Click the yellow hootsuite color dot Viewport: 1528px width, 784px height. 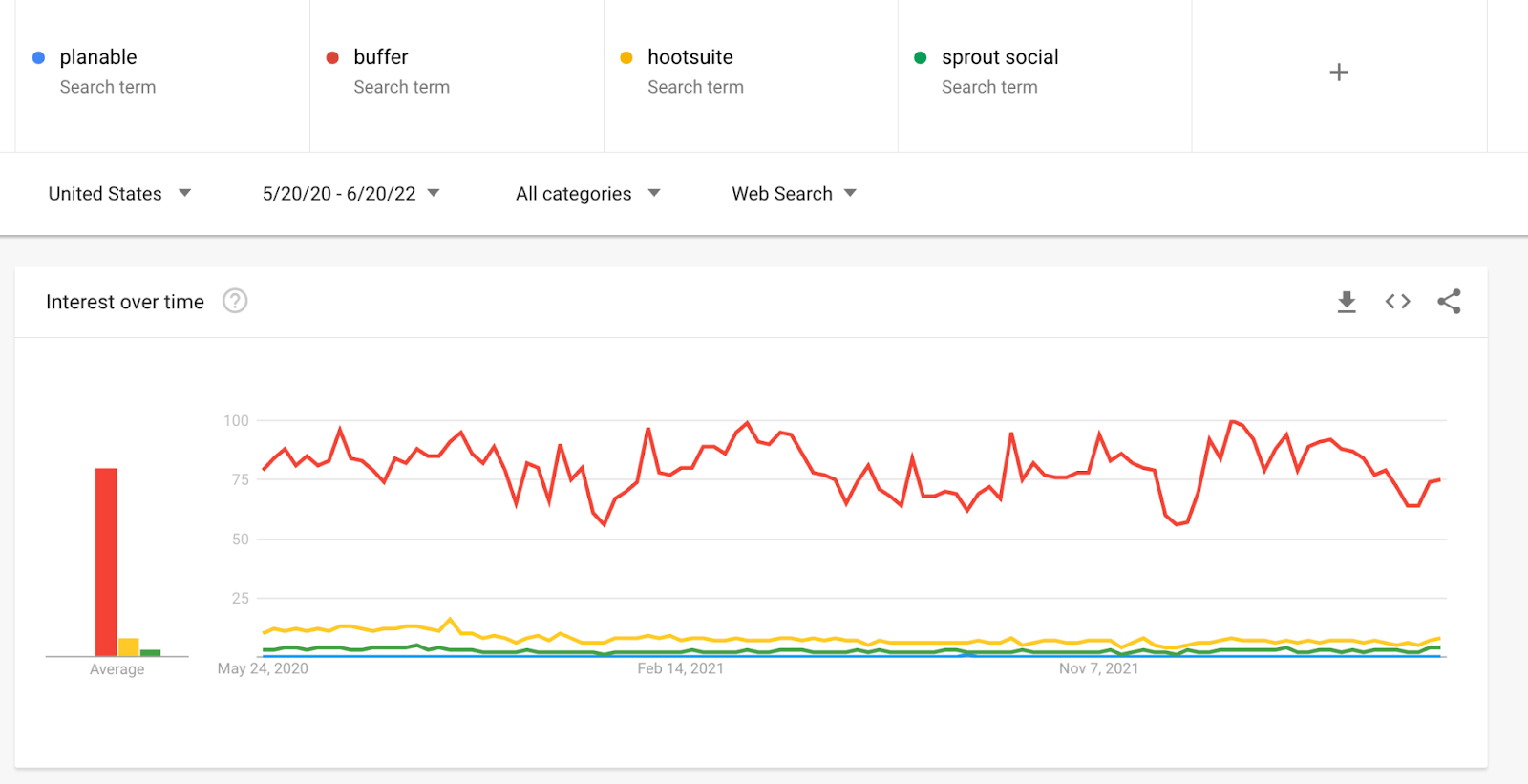point(626,58)
